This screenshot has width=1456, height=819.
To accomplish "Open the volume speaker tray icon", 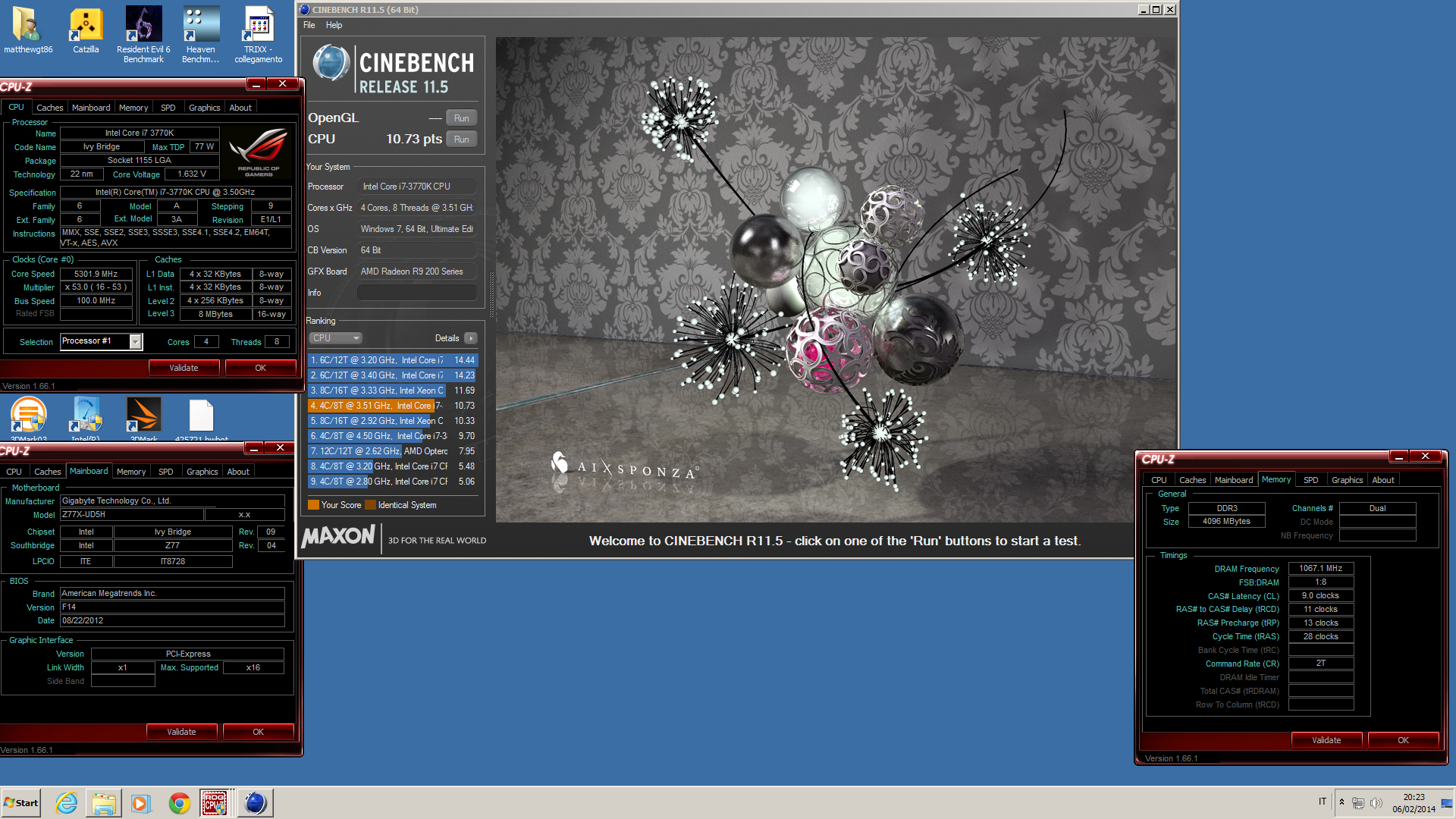I will point(1376,802).
